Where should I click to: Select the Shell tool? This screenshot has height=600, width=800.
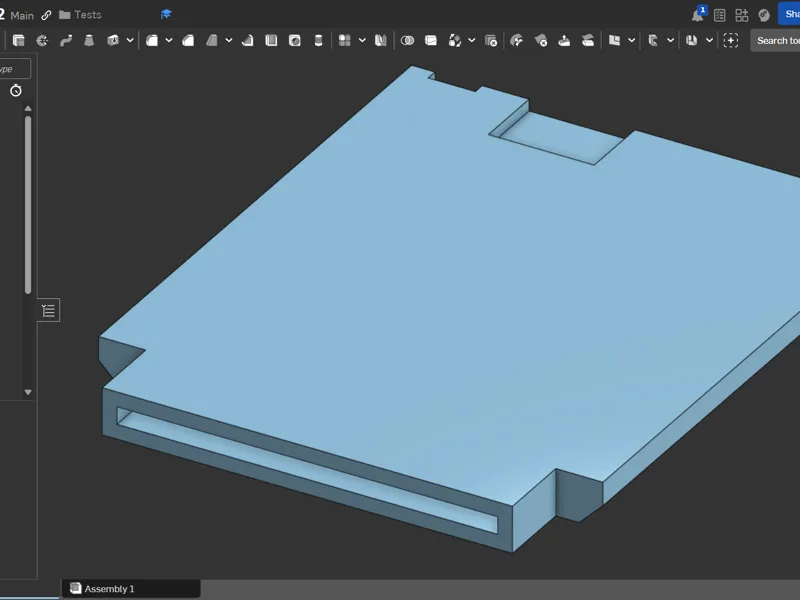point(271,40)
